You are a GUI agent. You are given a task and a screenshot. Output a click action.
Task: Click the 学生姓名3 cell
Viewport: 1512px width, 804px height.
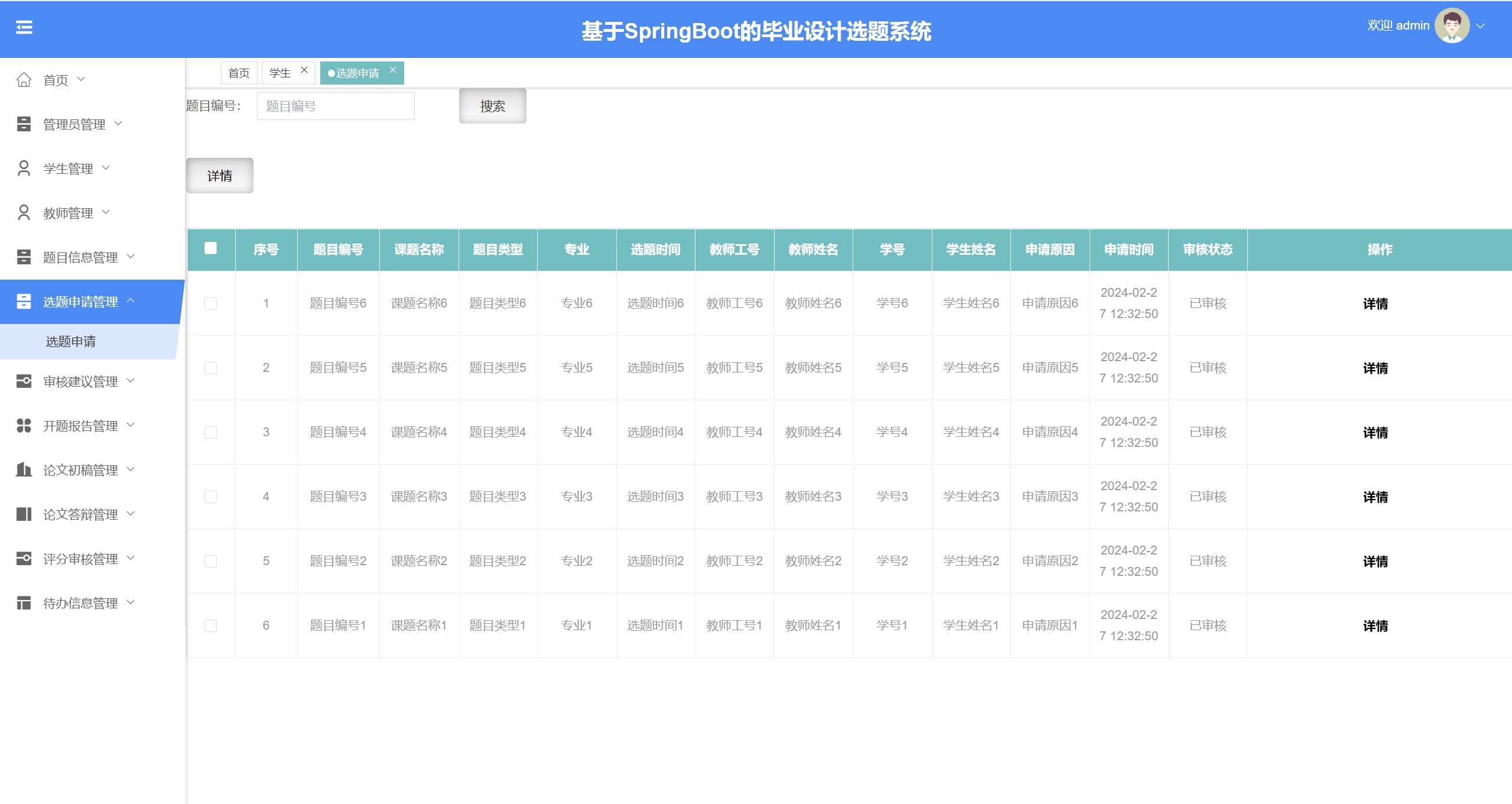click(x=971, y=497)
